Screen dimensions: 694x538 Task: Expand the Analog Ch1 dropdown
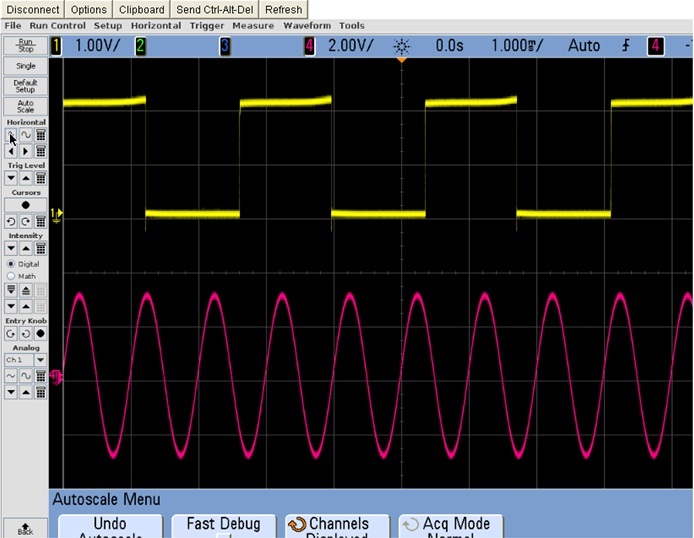(x=40, y=359)
